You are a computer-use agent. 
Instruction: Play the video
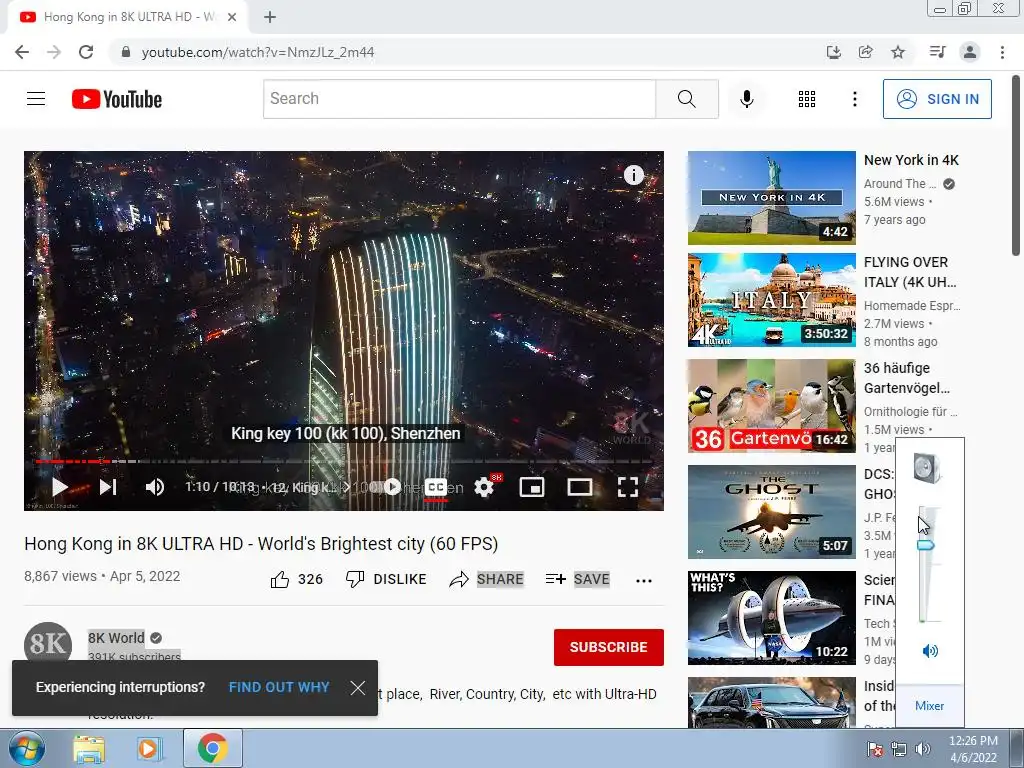pos(59,487)
